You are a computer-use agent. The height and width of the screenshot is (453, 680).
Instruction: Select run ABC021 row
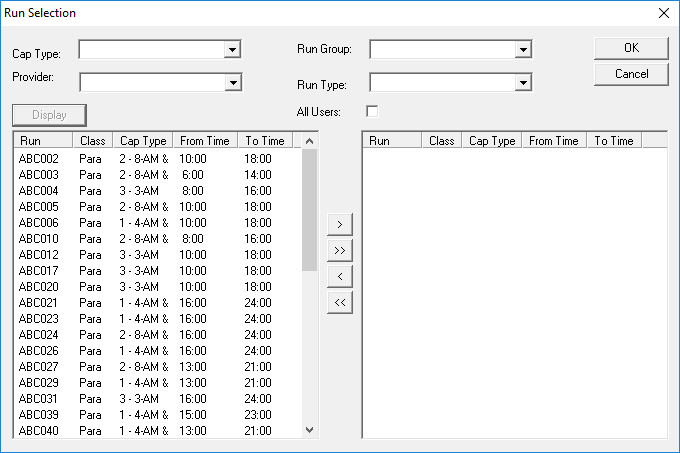158,303
